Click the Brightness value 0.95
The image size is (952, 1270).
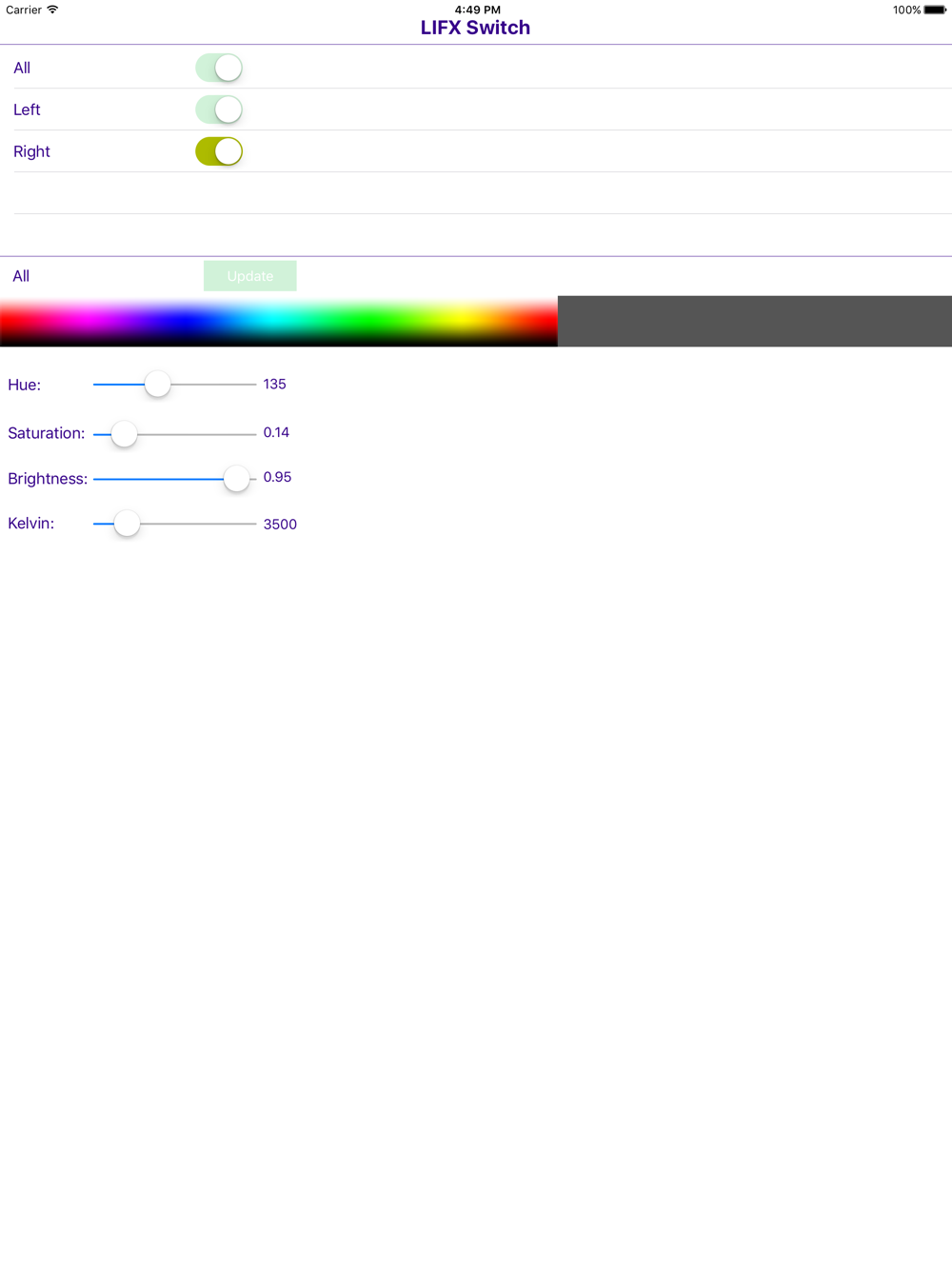(x=277, y=477)
